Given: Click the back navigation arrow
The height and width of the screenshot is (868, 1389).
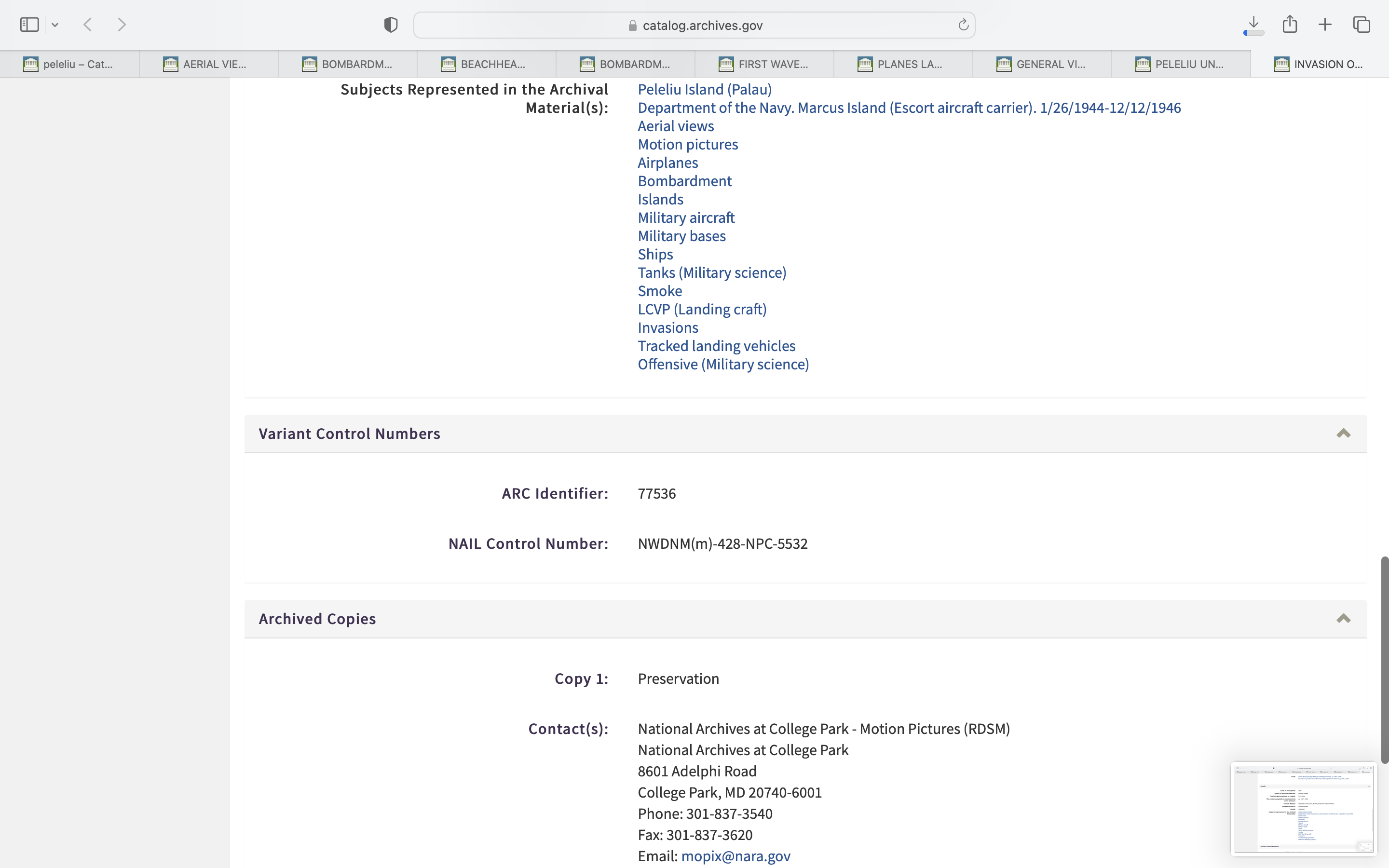Looking at the screenshot, I should (x=88, y=25).
